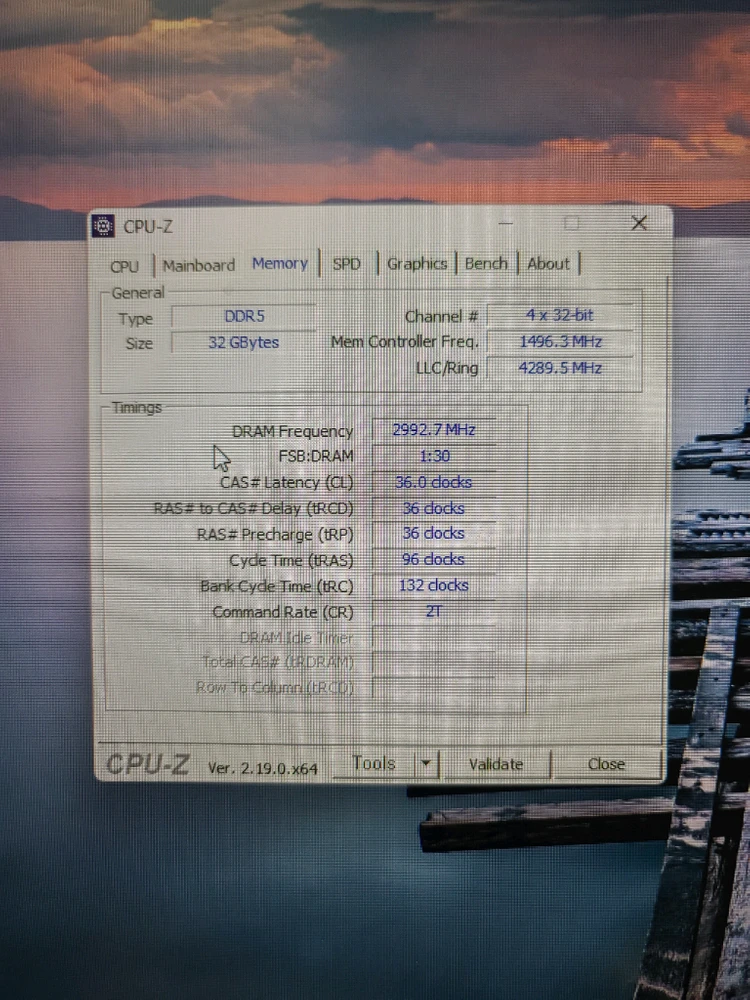Go to the About tab

(548, 263)
